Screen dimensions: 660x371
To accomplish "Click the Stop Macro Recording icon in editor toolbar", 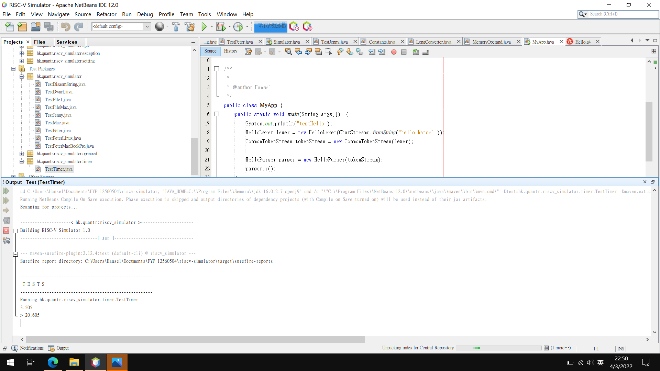I will 404,52.
